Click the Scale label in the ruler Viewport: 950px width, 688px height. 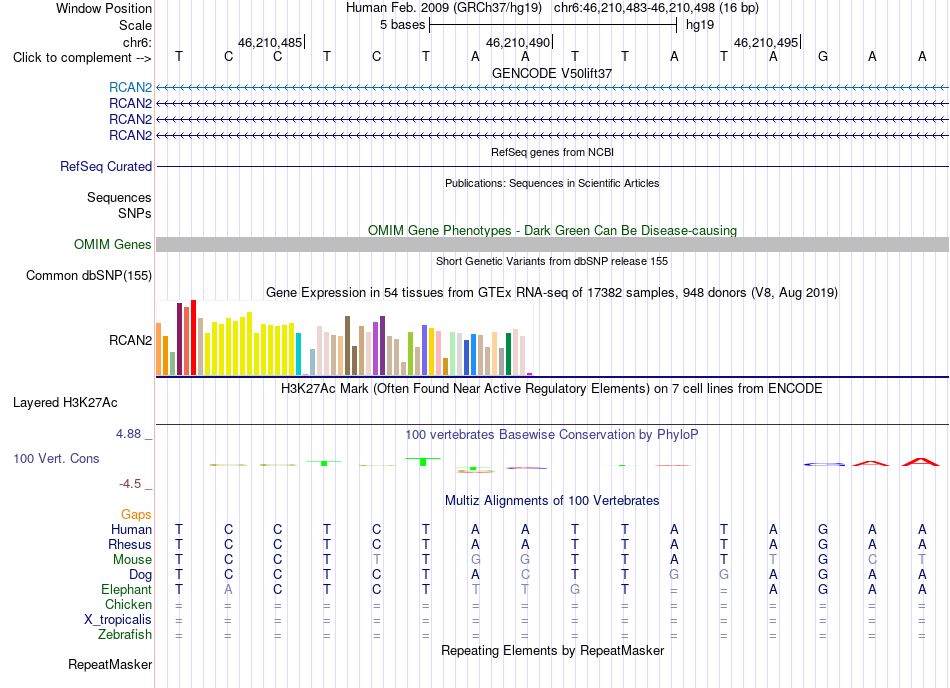pos(136,25)
